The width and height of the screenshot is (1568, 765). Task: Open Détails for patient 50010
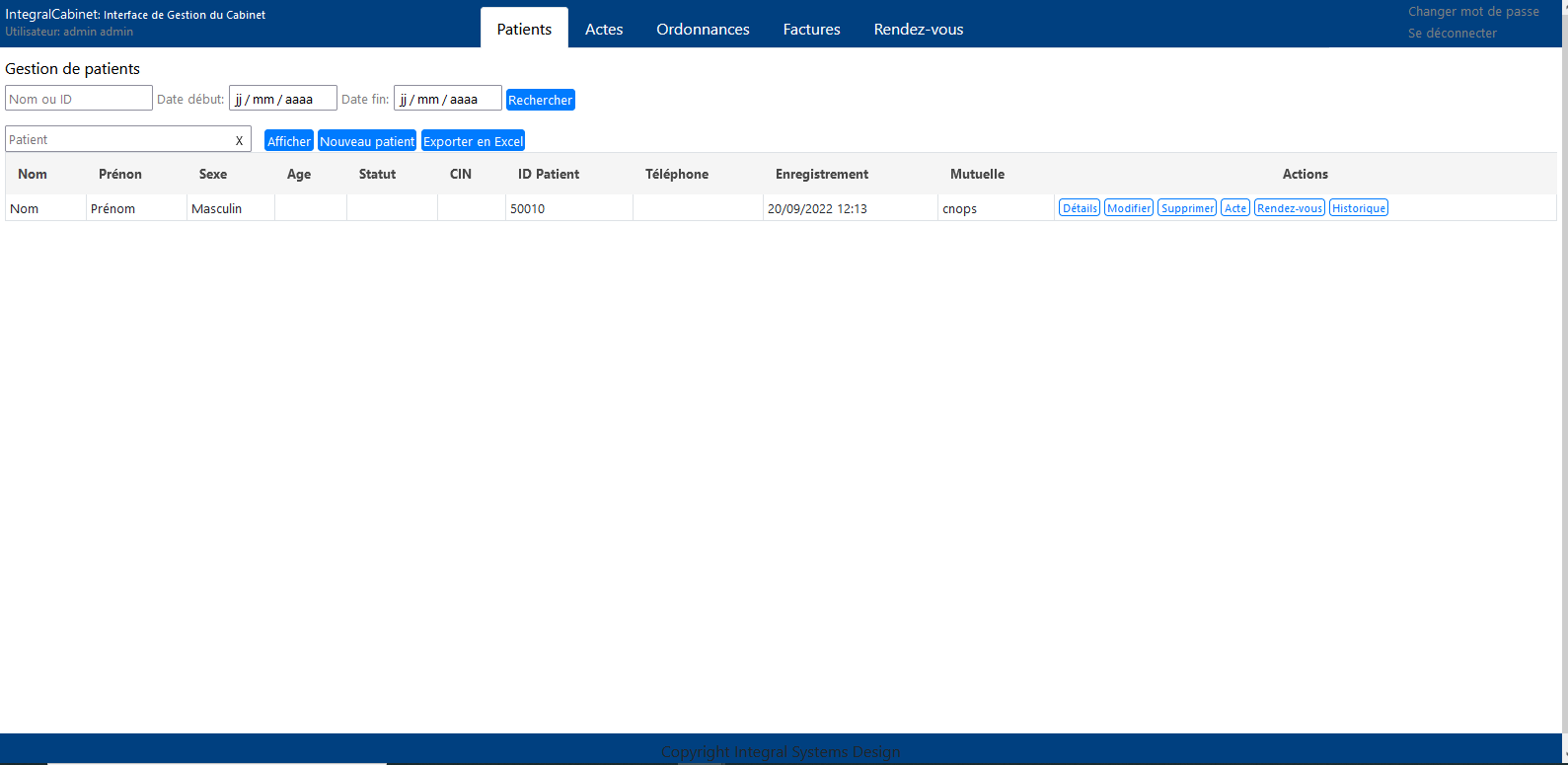pyautogui.click(x=1080, y=208)
